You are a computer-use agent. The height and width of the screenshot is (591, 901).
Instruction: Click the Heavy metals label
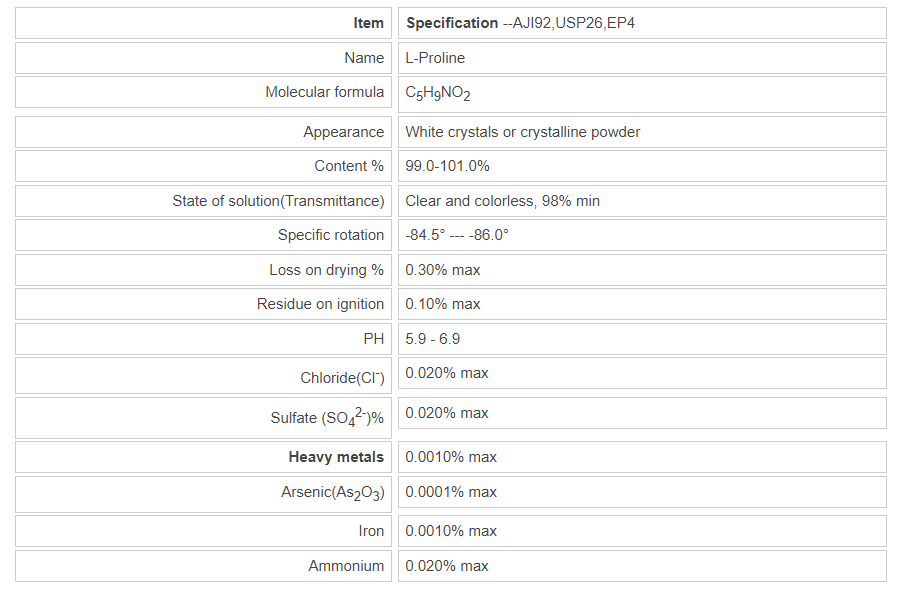coord(336,457)
